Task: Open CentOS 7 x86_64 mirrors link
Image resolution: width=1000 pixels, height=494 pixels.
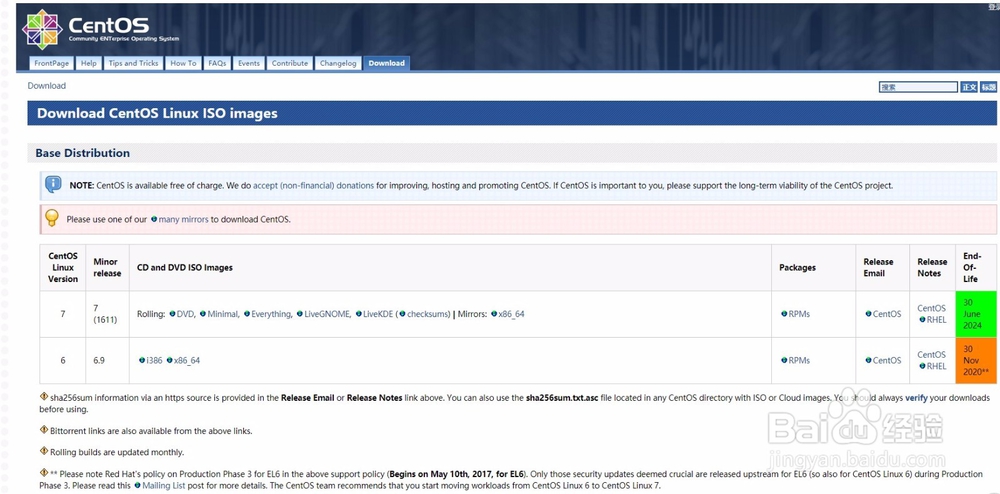Action: pyautogui.click(x=511, y=314)
